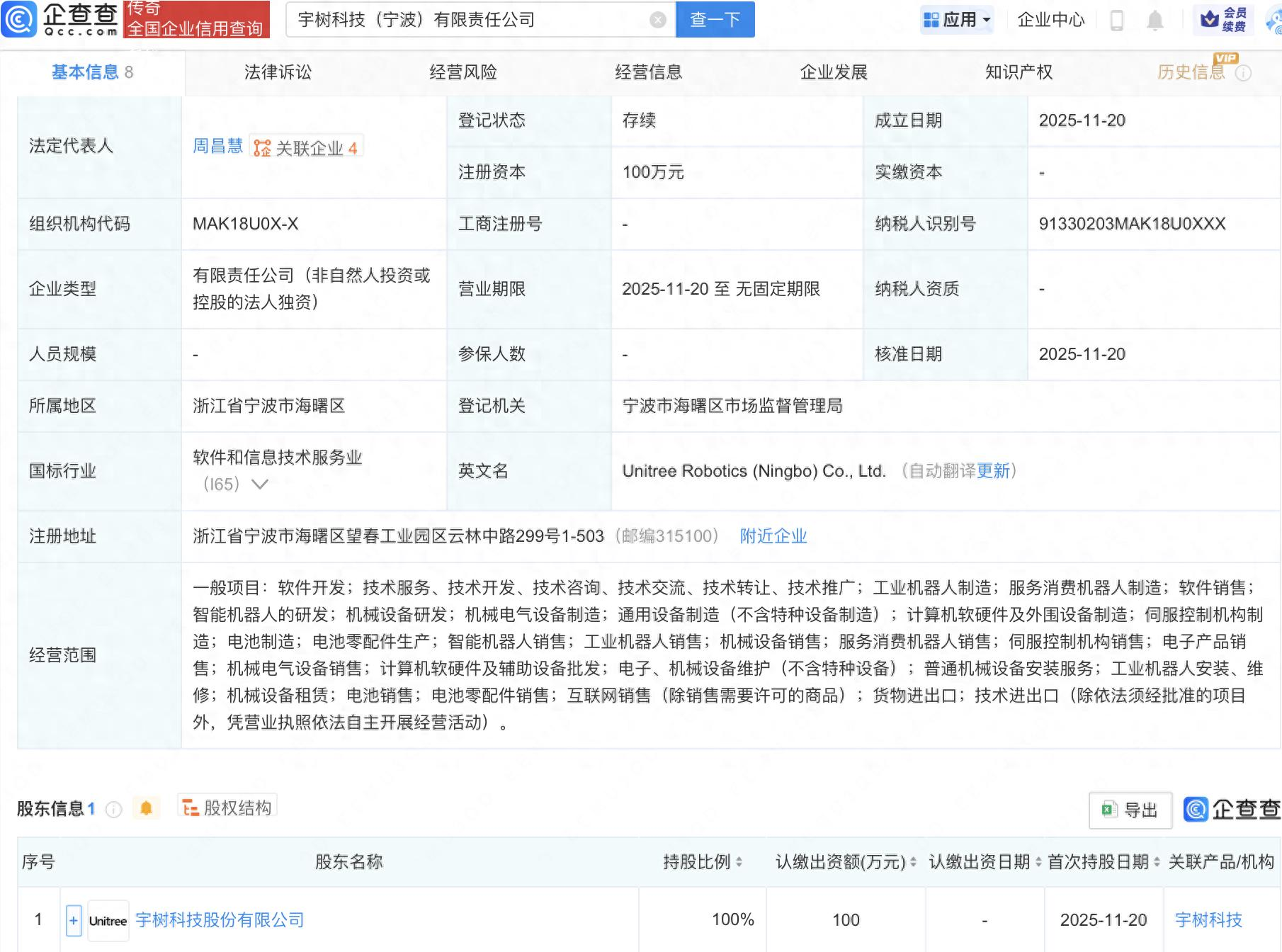Click the 查一下 search button
This screenshot has height=952, width=1282.
pos(715,20)
